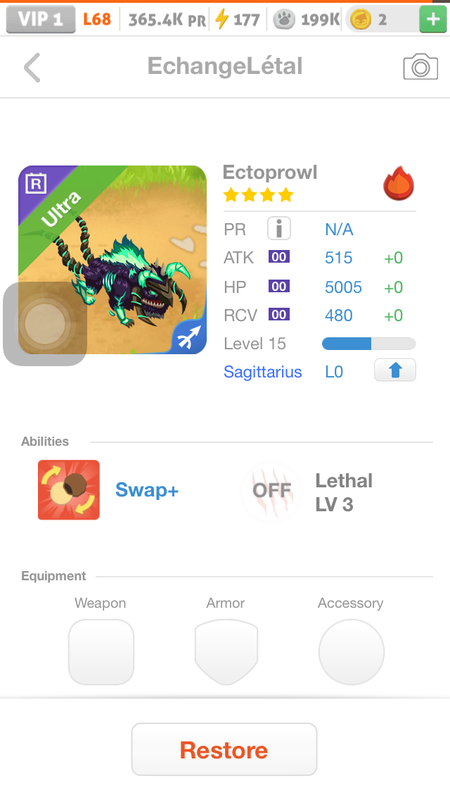Viewport: 450px width, 800px height.
Task: Tap the ATK 00 bonus badge
Action: pyautogui.click(x=279, y=257)
